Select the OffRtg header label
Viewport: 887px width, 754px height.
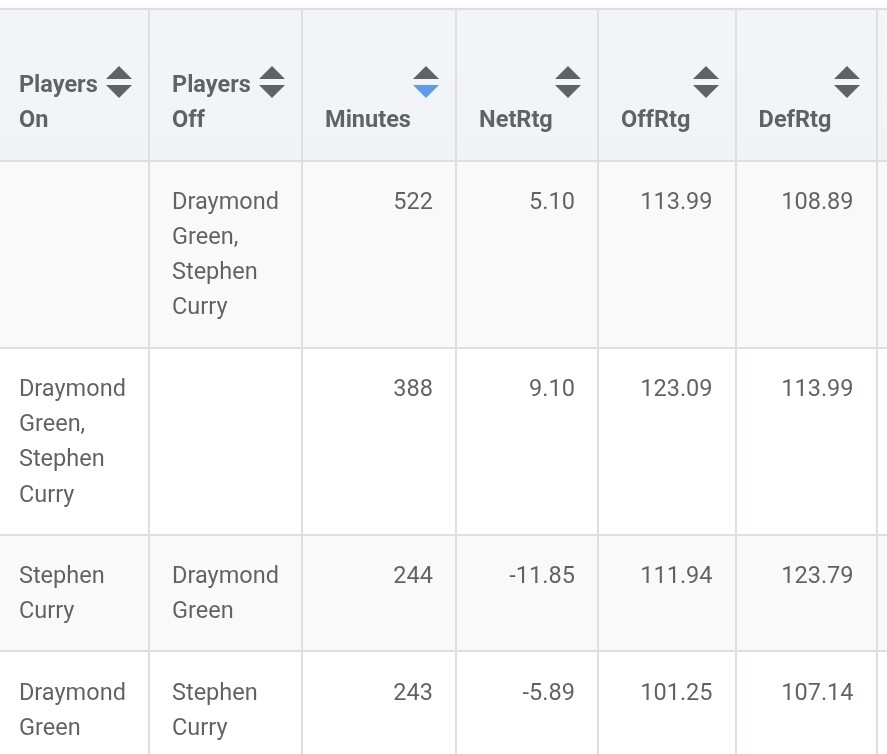click(x=655, y=119)
